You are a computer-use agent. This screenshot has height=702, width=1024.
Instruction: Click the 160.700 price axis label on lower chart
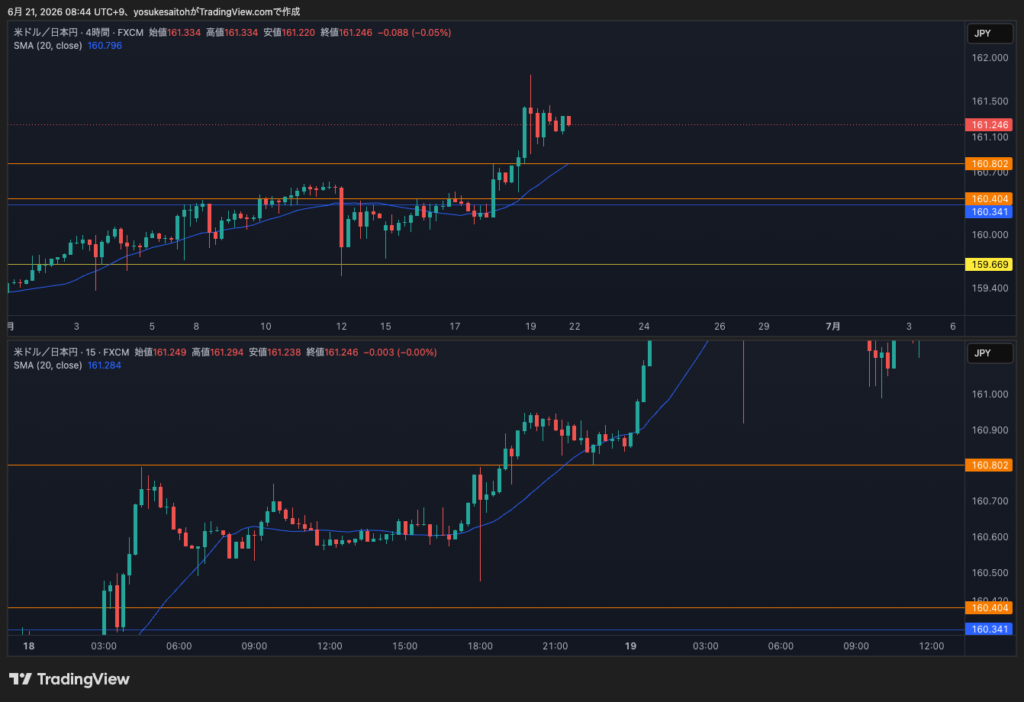(x=989, y=502)
